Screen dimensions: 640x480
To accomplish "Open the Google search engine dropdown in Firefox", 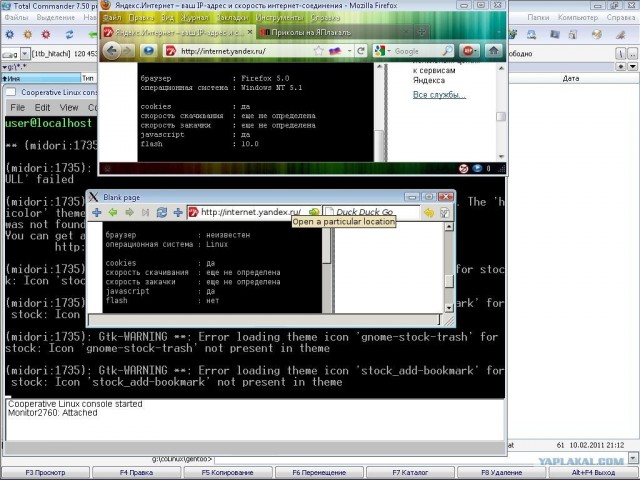I will click(389, 51).
